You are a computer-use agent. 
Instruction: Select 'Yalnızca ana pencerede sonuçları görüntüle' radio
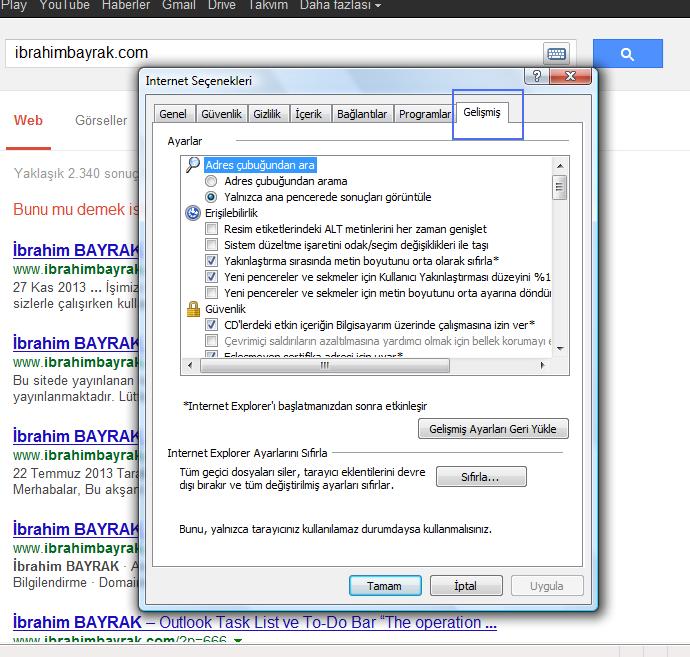211,197
